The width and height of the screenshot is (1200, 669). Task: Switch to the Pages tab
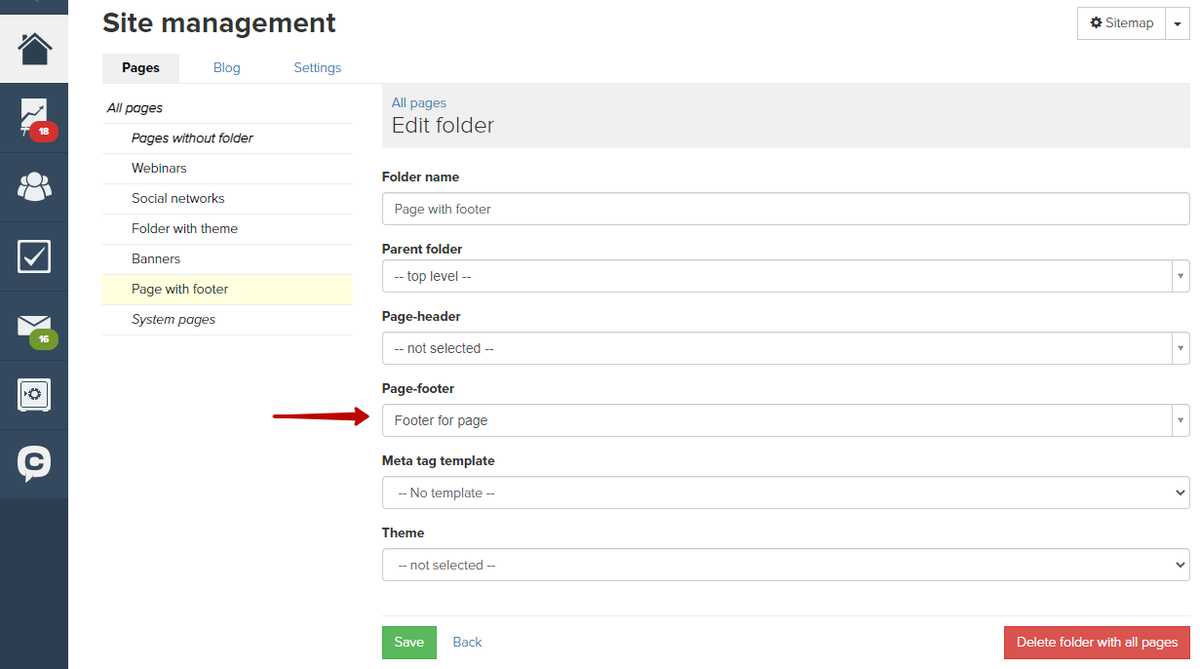tap(141, 68)
